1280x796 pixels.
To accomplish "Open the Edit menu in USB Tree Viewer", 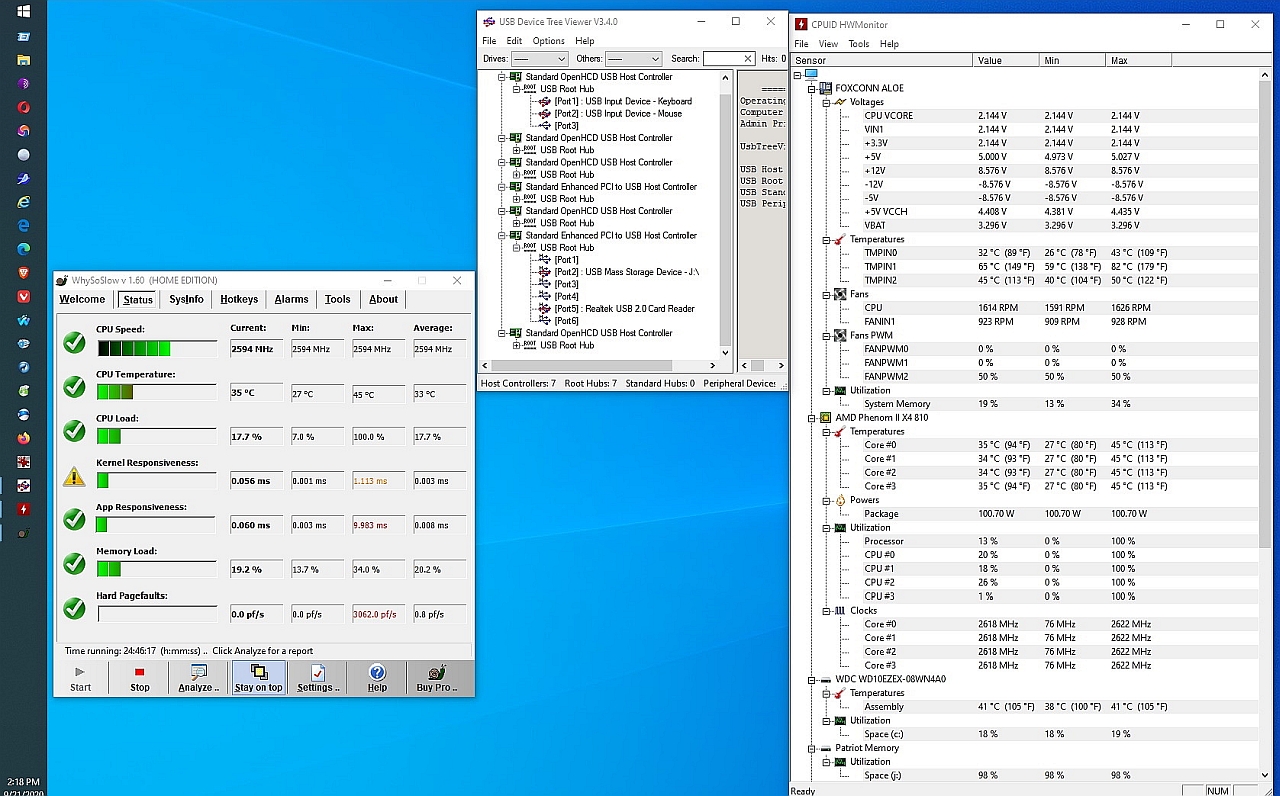I will [514, 41].
